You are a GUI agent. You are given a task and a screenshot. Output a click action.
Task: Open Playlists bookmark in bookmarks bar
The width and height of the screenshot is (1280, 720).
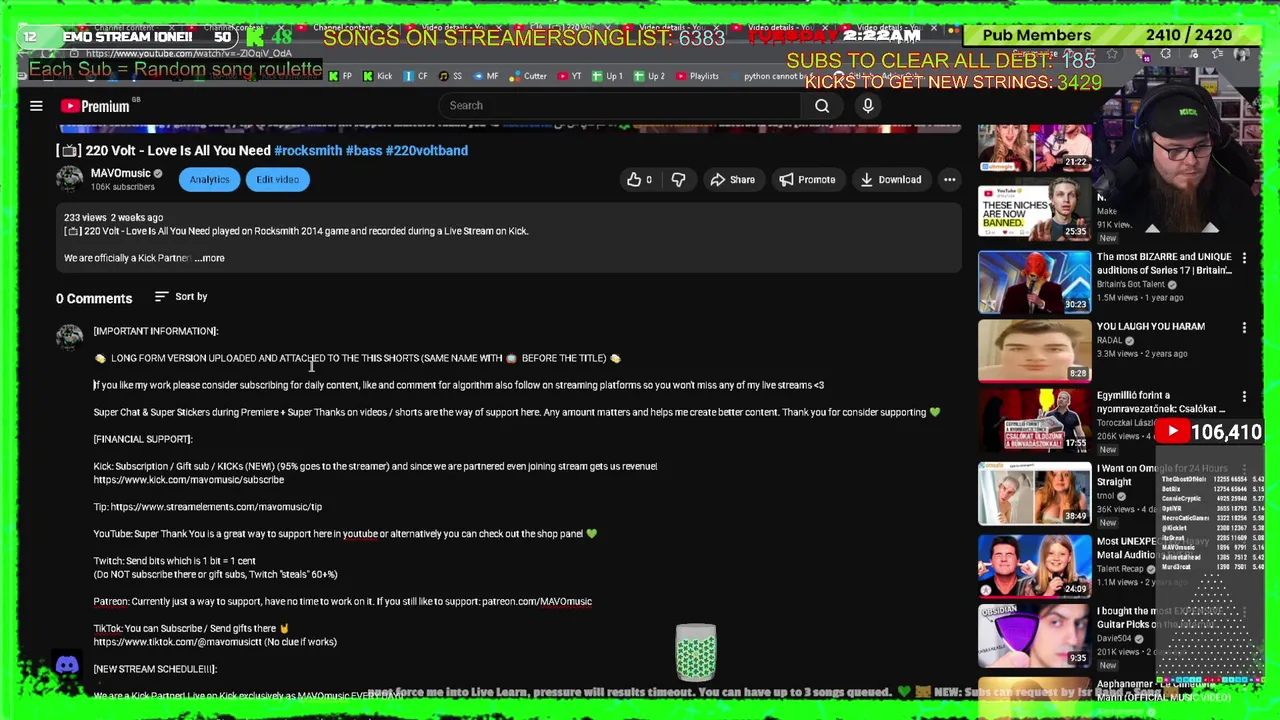point(697,76)
